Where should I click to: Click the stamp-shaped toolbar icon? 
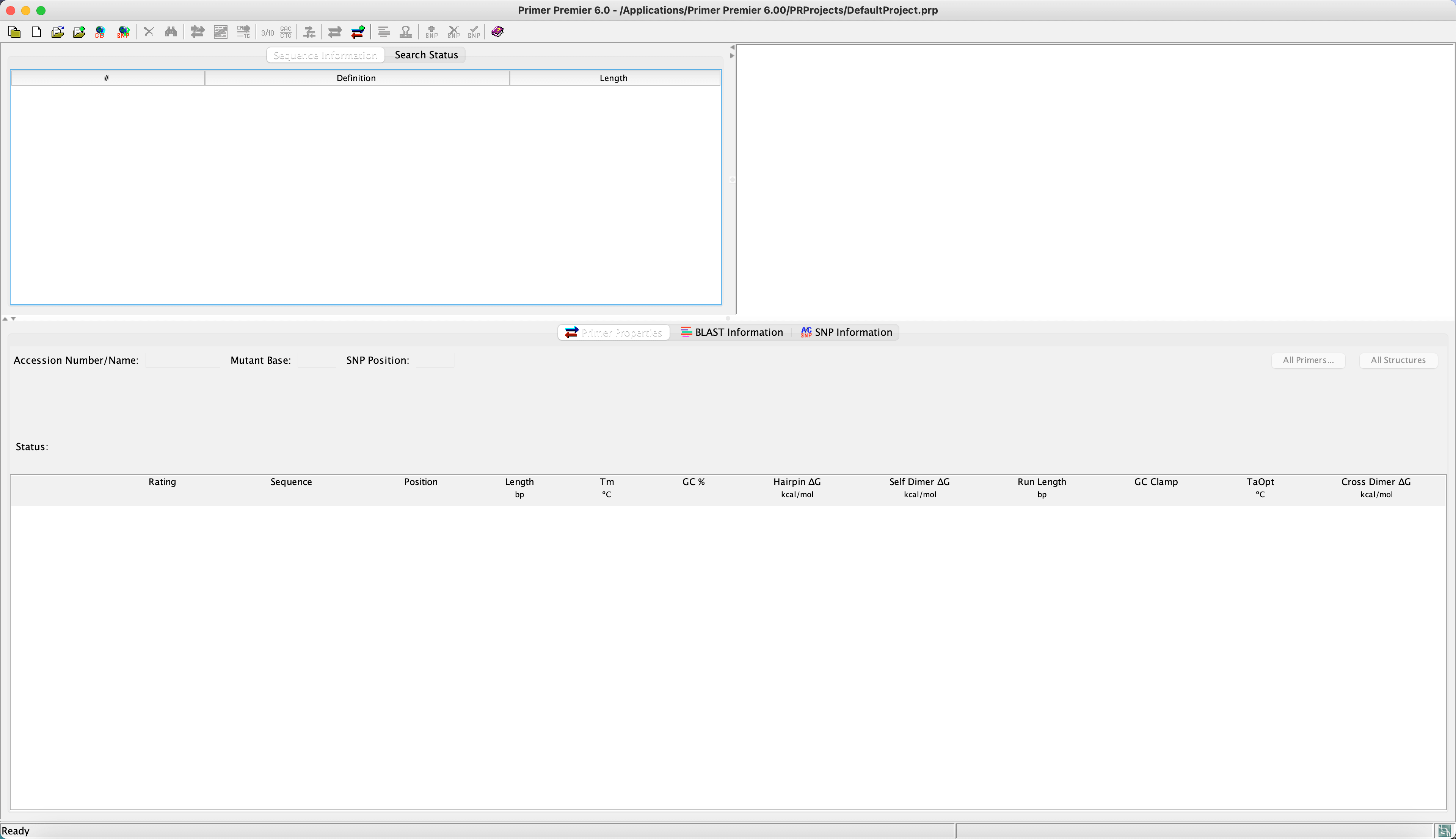tap(406, 32)
